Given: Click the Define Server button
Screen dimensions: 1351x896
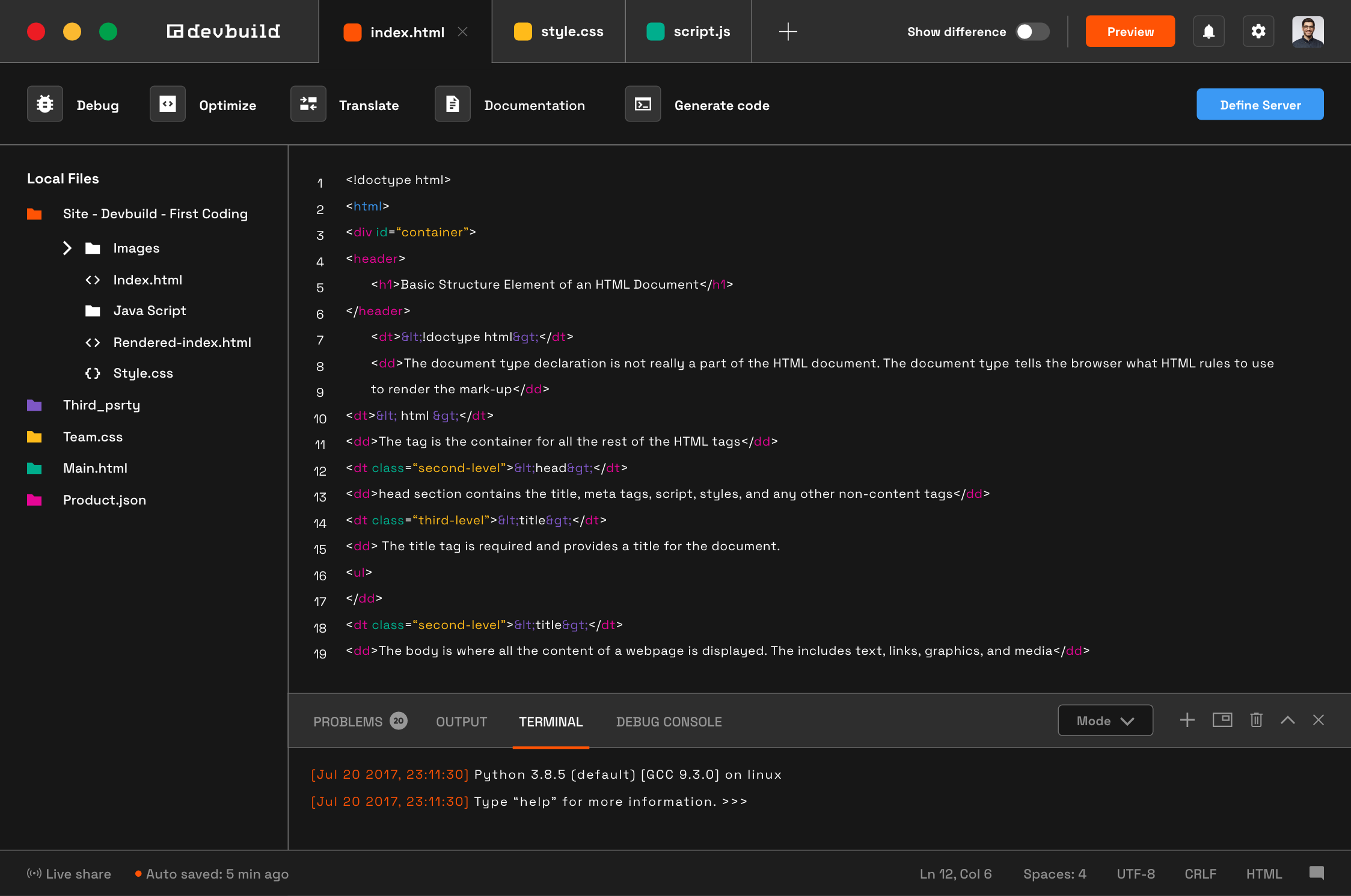Looking at the screenshot, I should (x=1260, y=105).
